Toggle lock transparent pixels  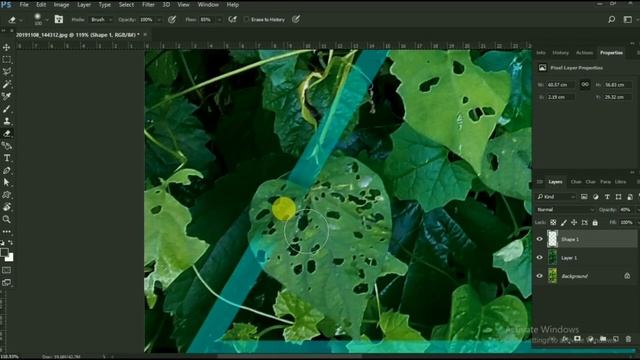pyautogui.click(x=553, y=222)
